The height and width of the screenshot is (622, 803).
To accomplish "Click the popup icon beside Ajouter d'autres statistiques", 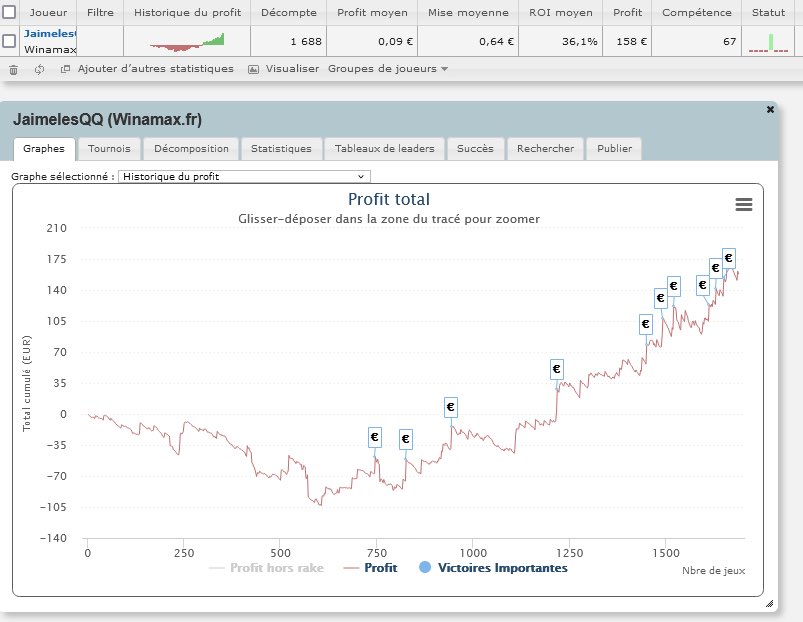I will click(65, 69).
